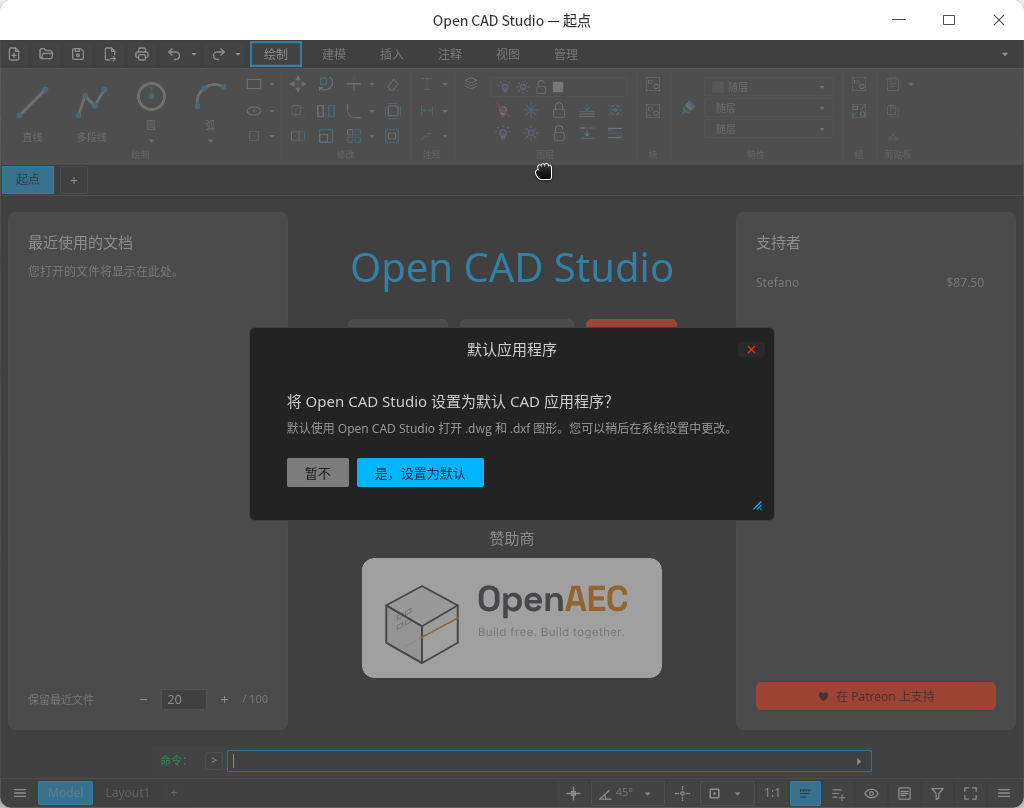Viewport: 1024px width, 808px height.
Task: Open the third 随层 properties dropdown
Action: (x=767, y=129)
